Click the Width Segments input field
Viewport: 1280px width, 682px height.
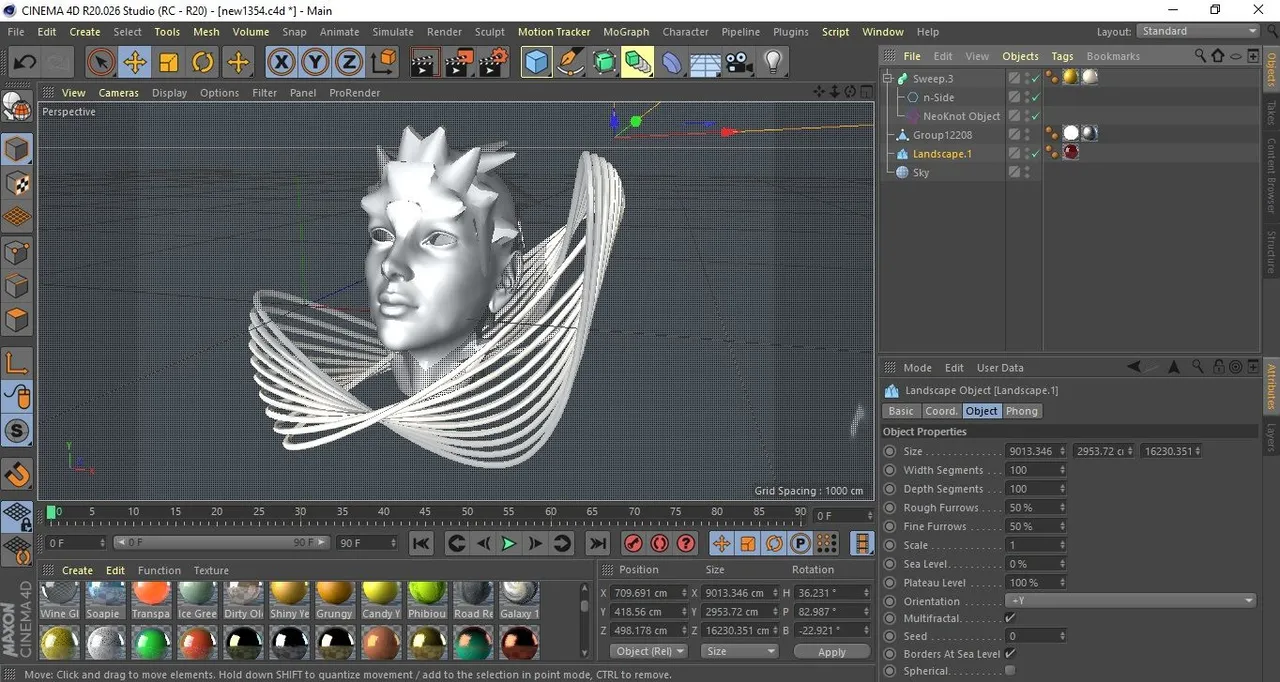coord(1036,470)
